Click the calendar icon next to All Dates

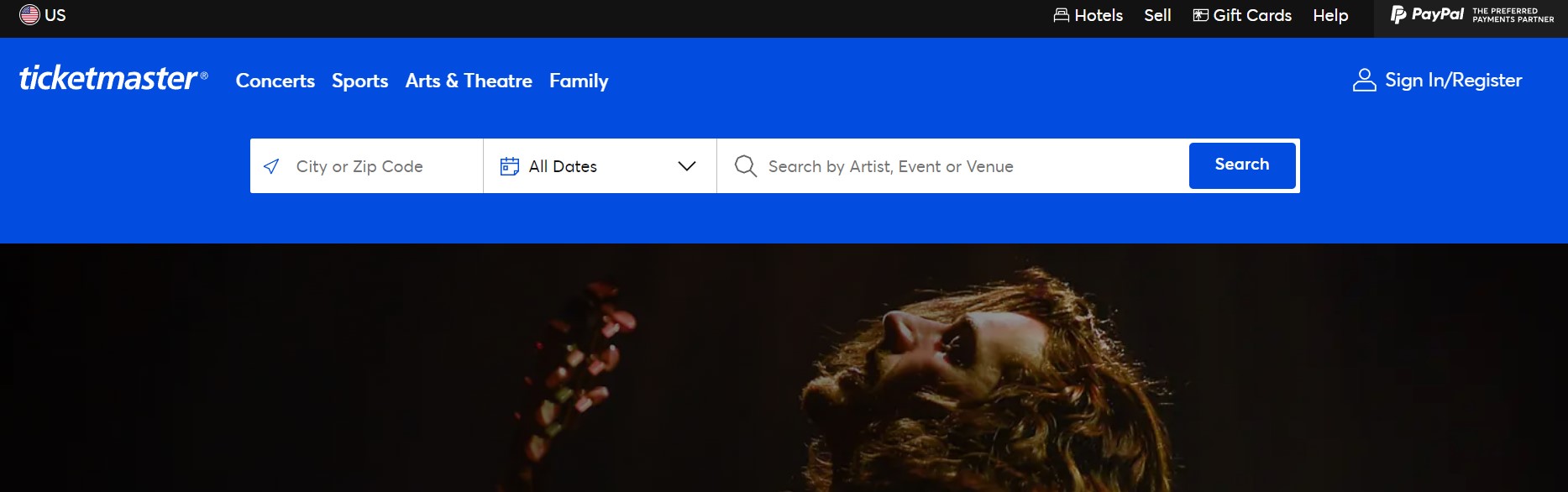[x=510, y=165]
